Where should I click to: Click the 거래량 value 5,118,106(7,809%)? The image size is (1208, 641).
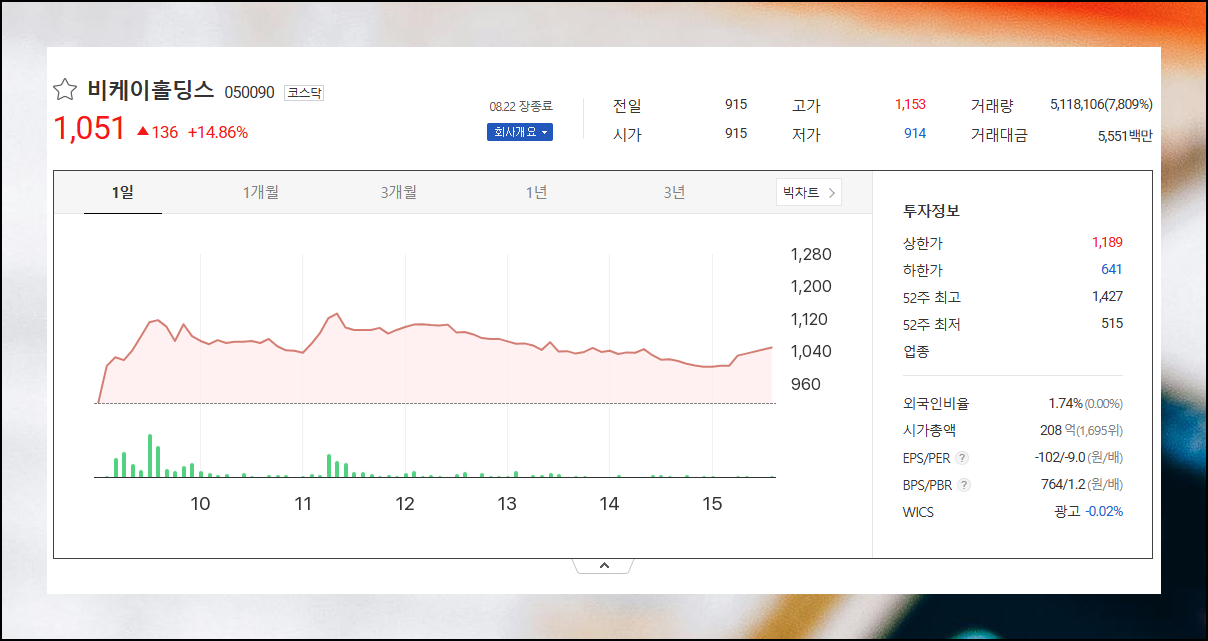[1101, 104]
